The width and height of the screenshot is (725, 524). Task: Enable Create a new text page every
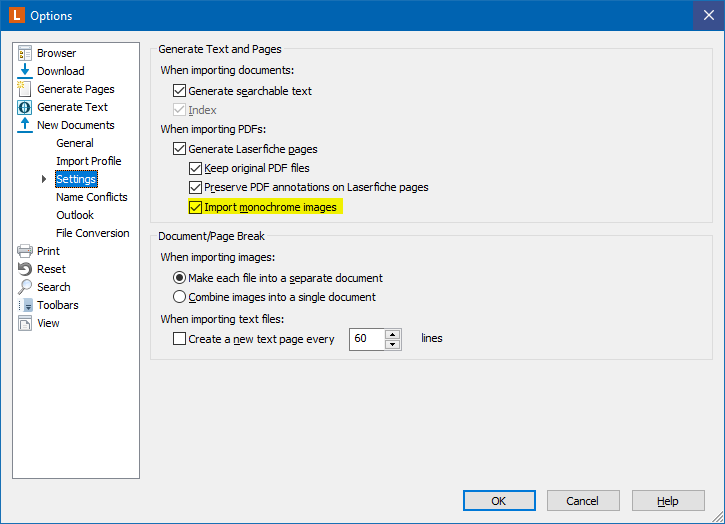point(179,339)
